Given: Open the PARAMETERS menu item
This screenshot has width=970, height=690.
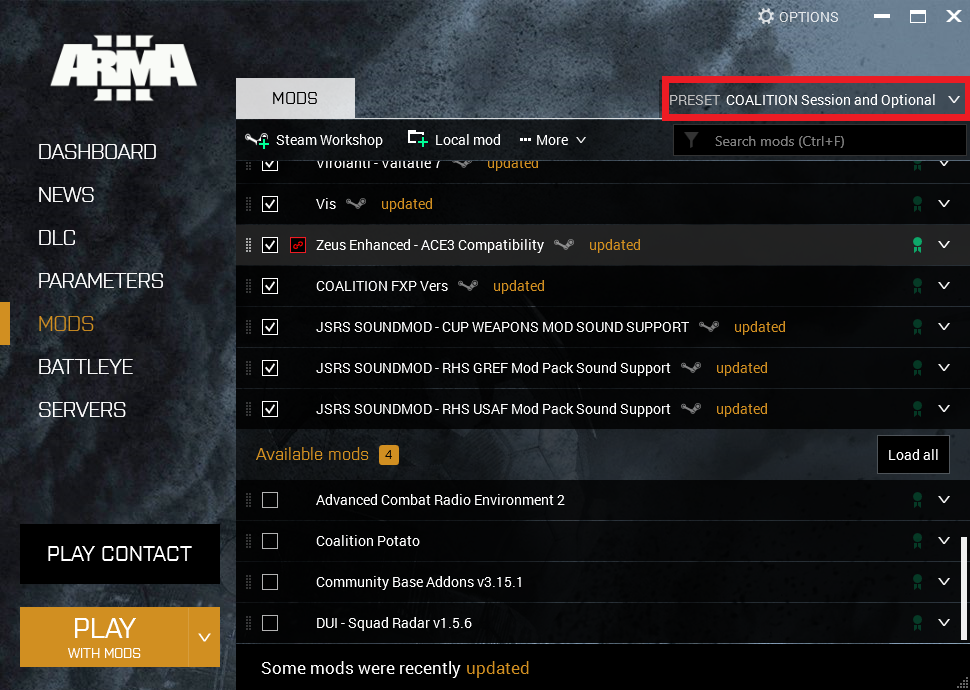Looking at the screenshot, I should tap(100, 281).
